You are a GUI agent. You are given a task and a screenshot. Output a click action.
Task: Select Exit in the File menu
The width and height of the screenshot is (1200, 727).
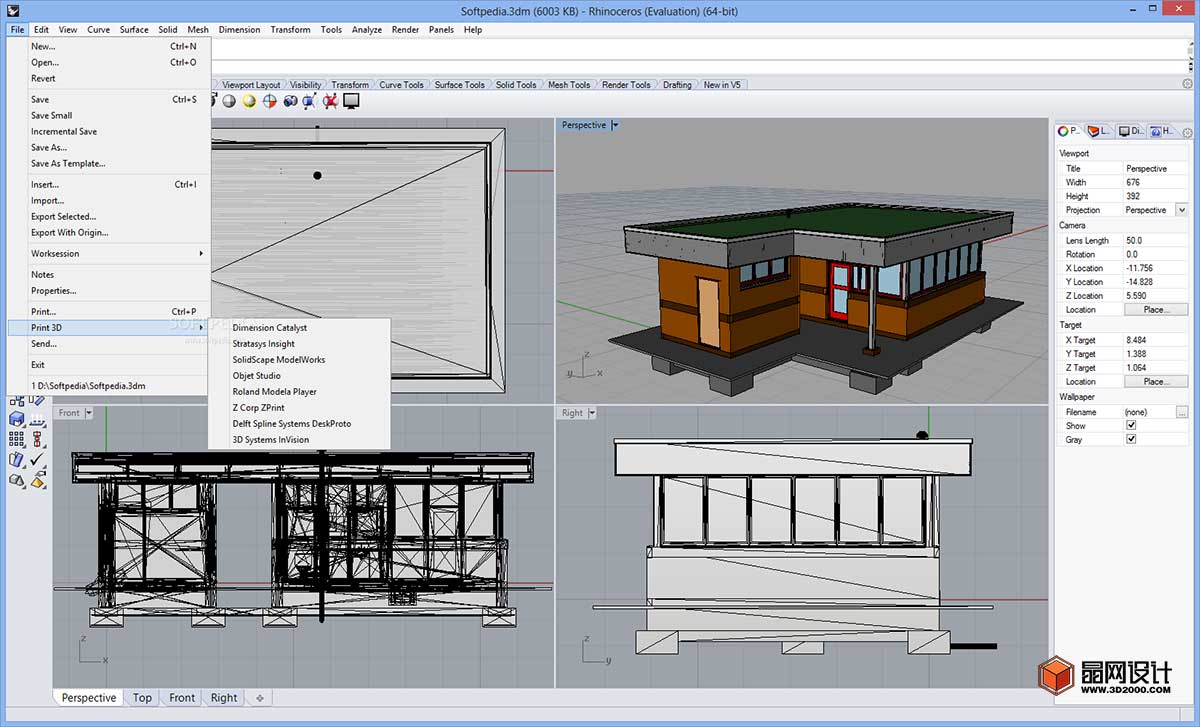coord(38,364)
